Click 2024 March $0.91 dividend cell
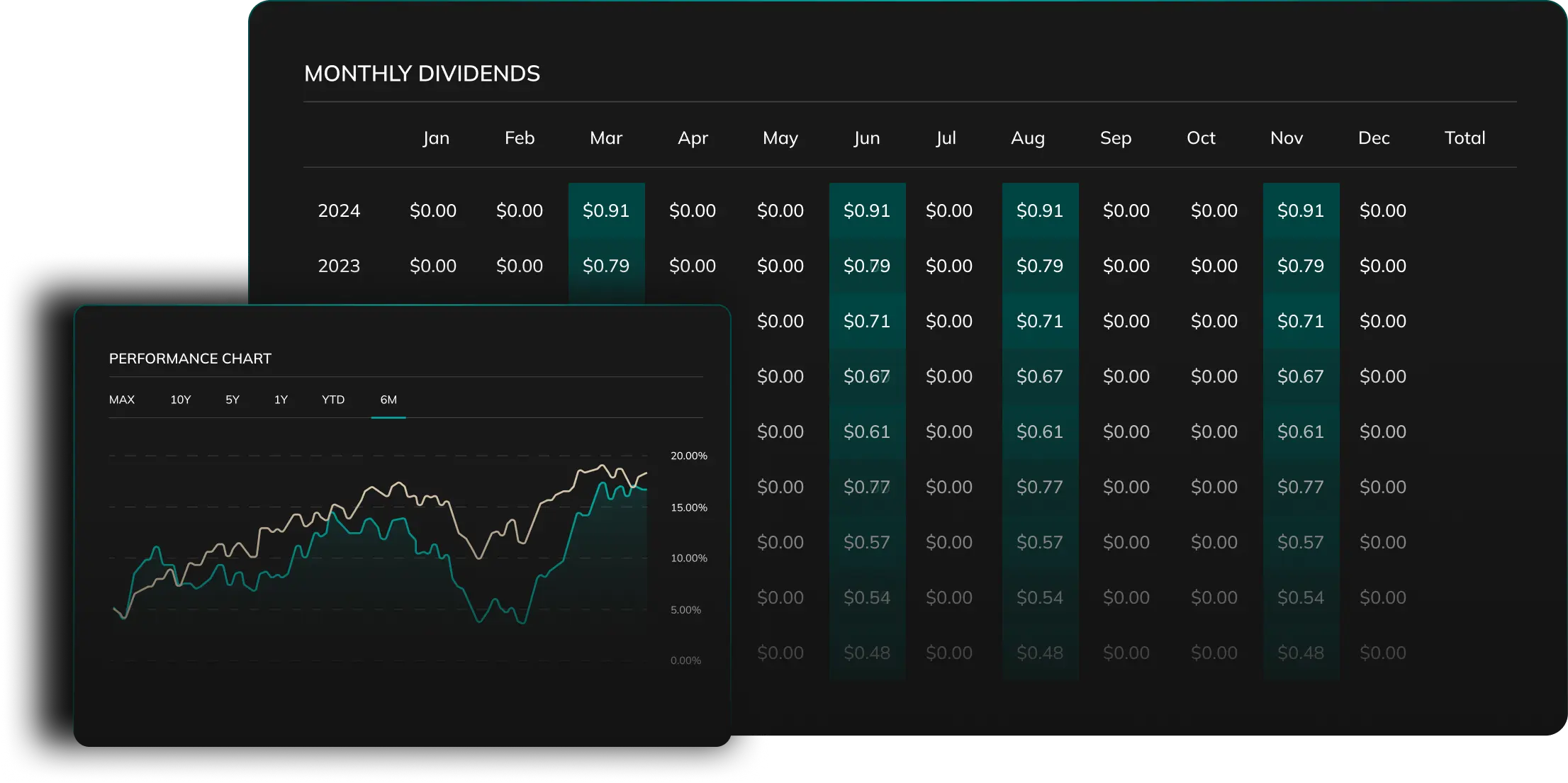The height and width of the screenshot is (783, 1568). tap(606, 211)
